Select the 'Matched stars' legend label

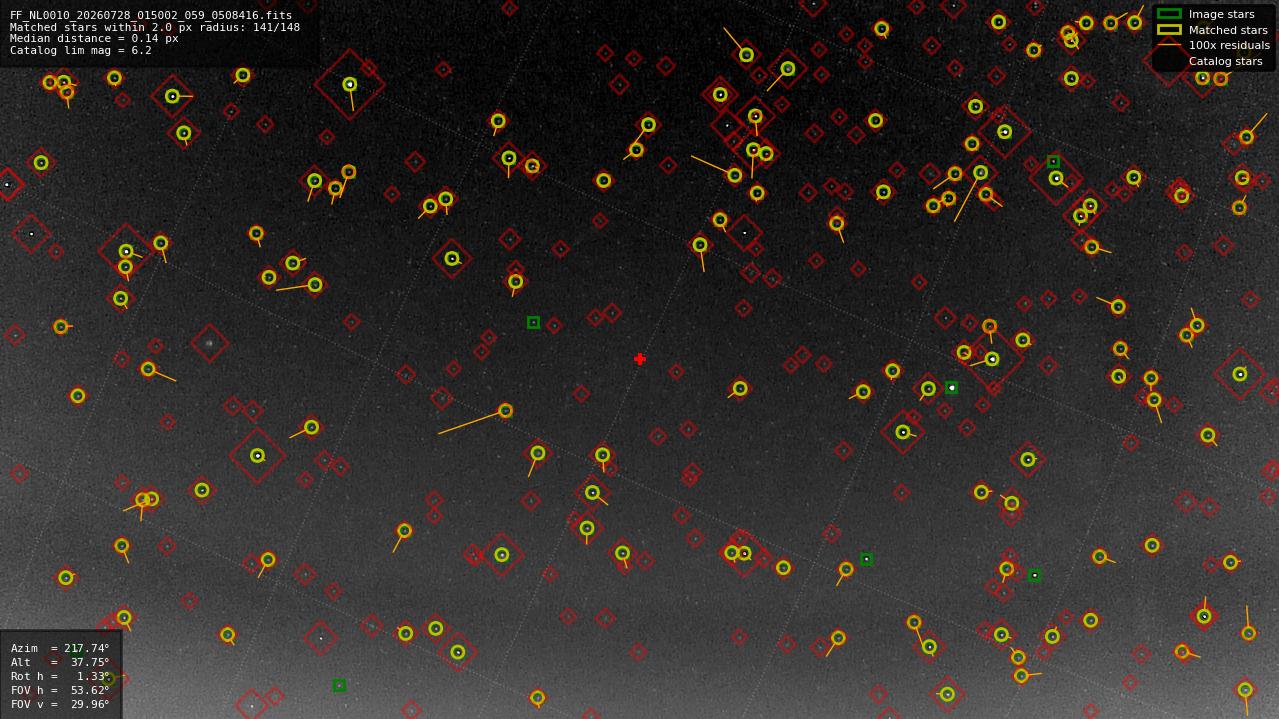(x=1228, y=30)
